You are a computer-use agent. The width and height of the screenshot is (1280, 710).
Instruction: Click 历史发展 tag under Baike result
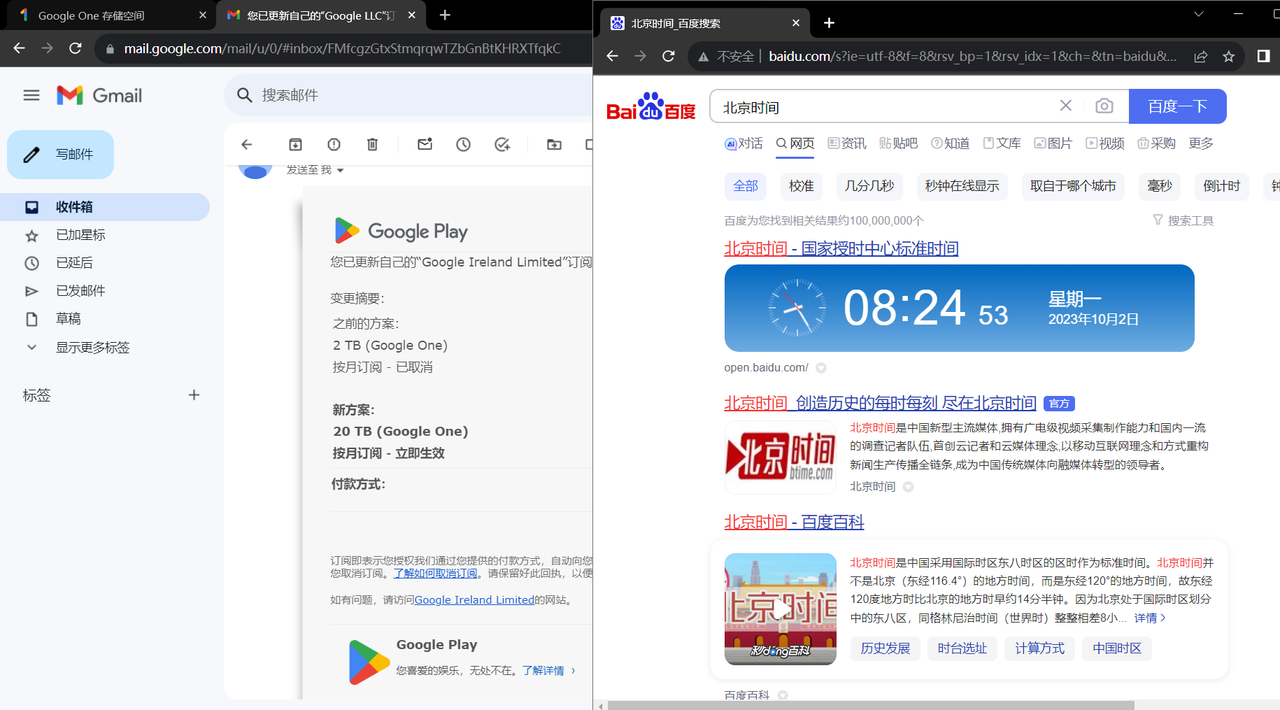point(885,648)
